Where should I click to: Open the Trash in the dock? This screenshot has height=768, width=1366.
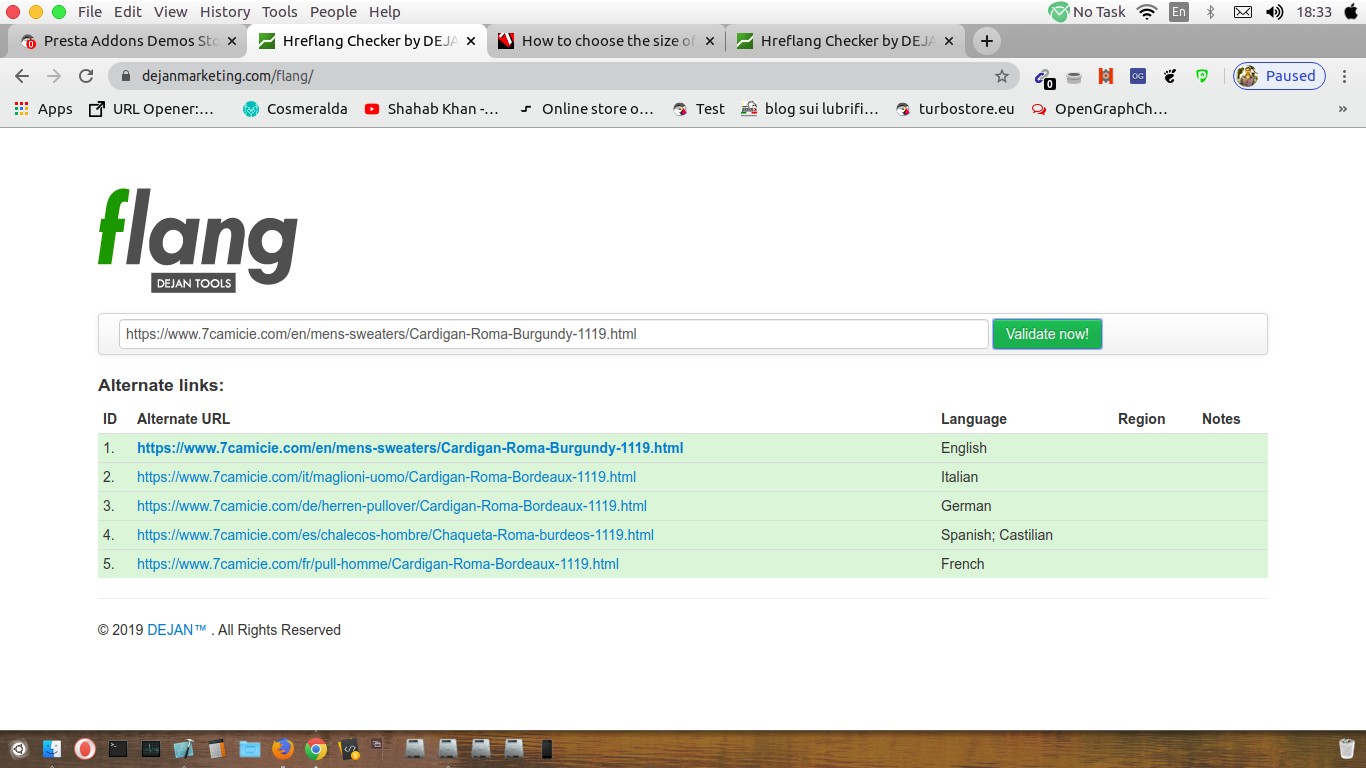(1347, 748)
